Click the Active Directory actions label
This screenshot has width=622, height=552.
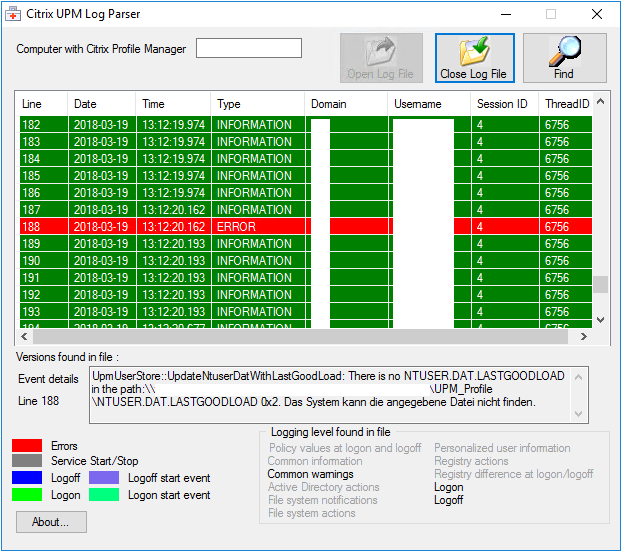pyautogui.click(x=324, y=487)
